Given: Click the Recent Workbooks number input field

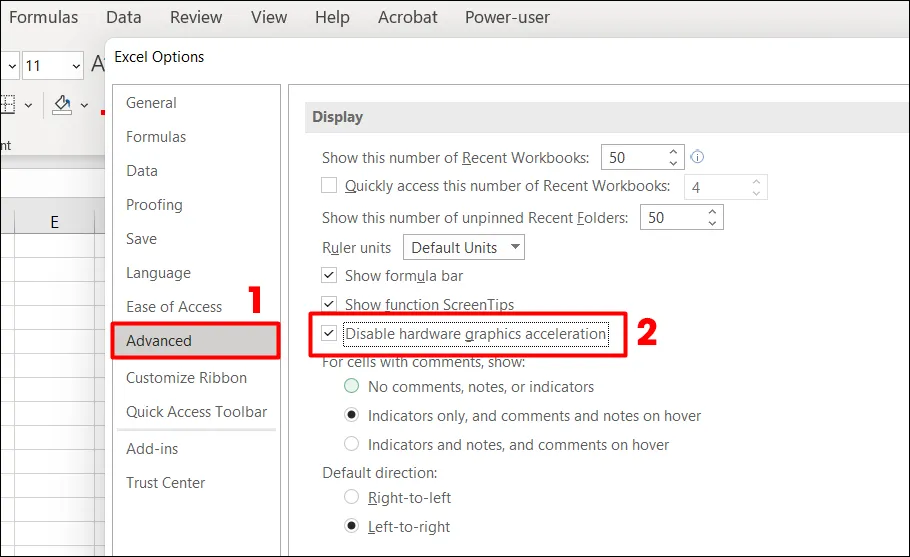Looking at the screenshot, I should [x=632, y=158].
